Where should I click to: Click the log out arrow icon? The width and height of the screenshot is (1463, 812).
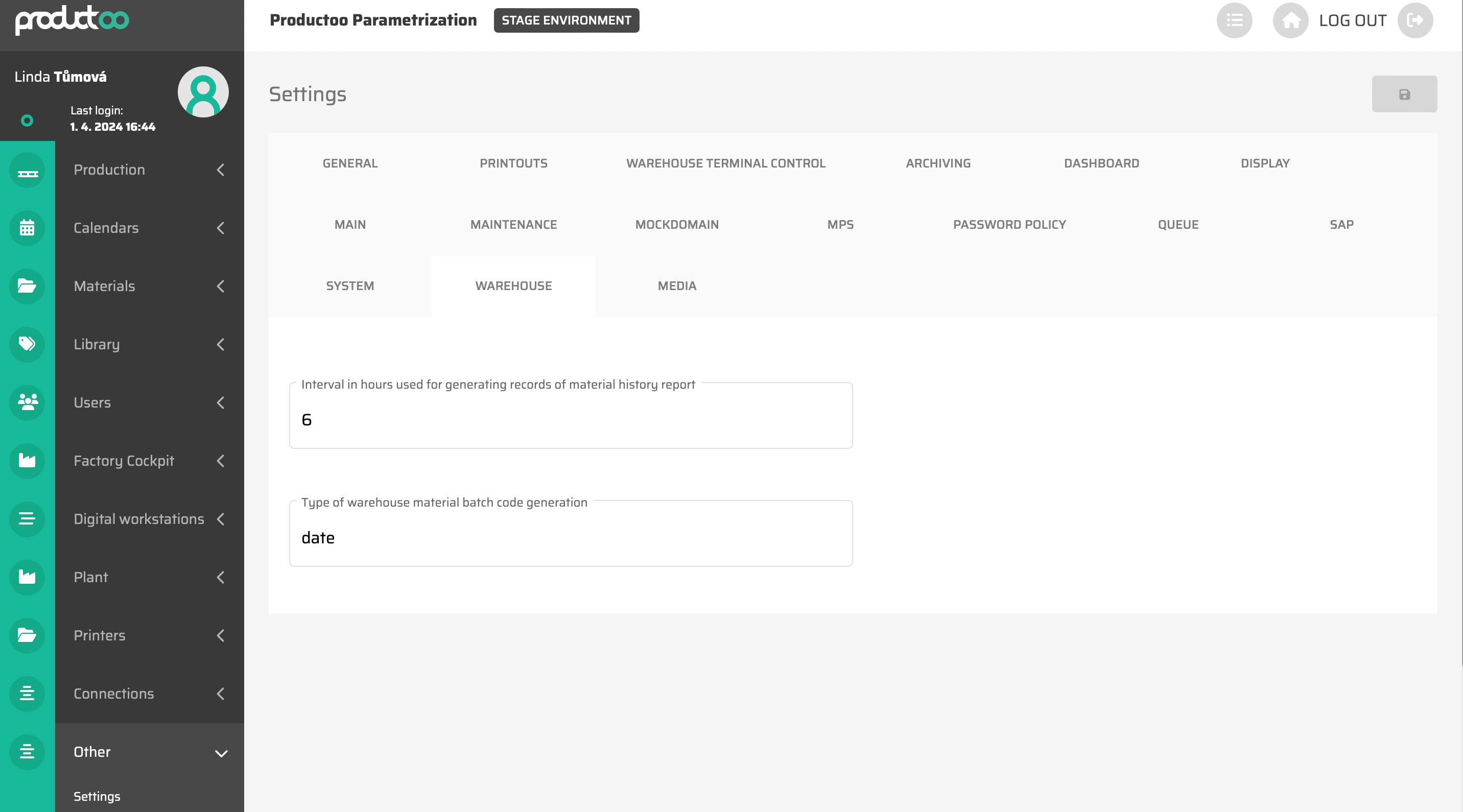pos(1414,21)
